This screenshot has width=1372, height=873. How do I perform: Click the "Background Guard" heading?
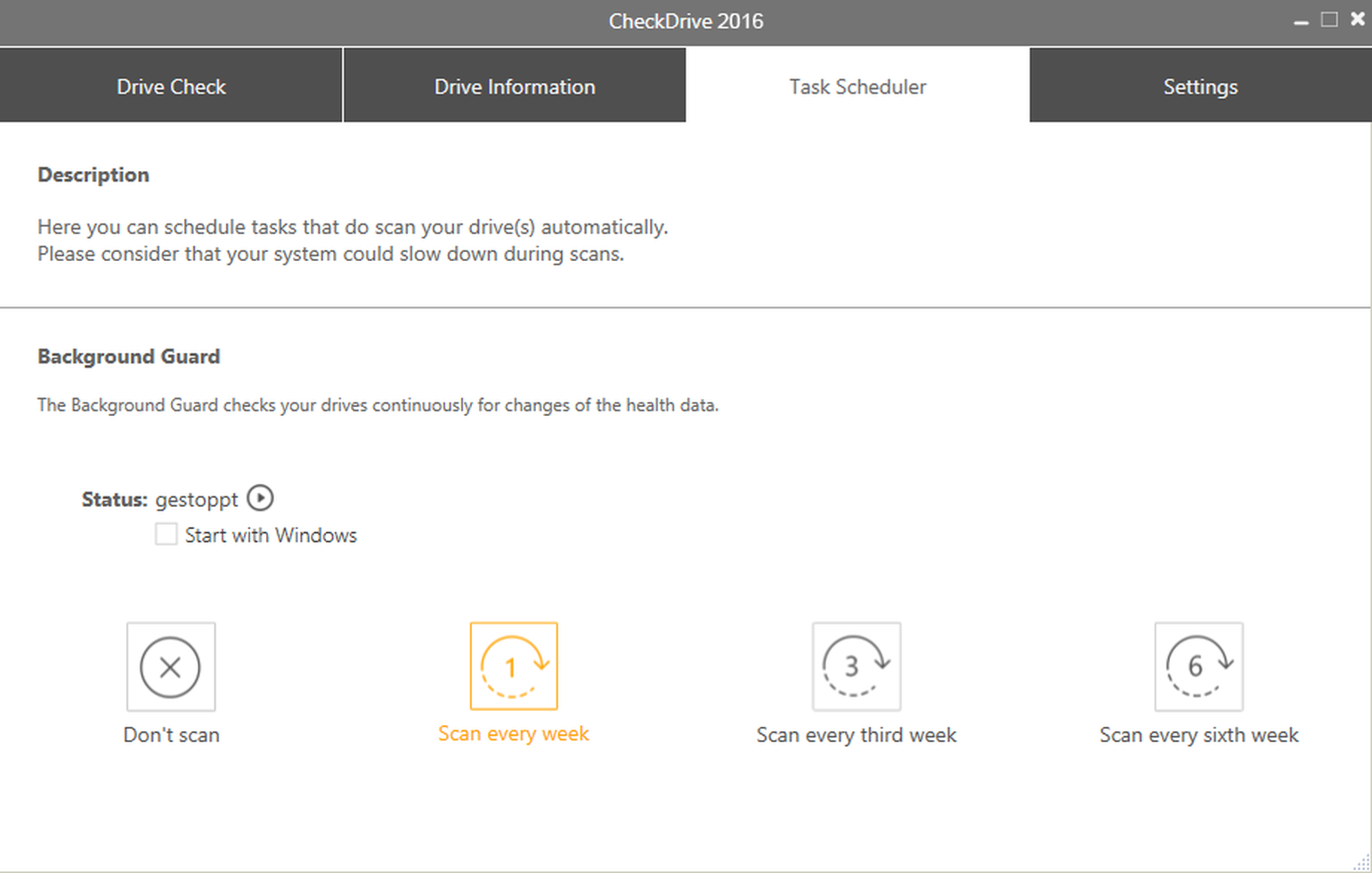[129, 356]
